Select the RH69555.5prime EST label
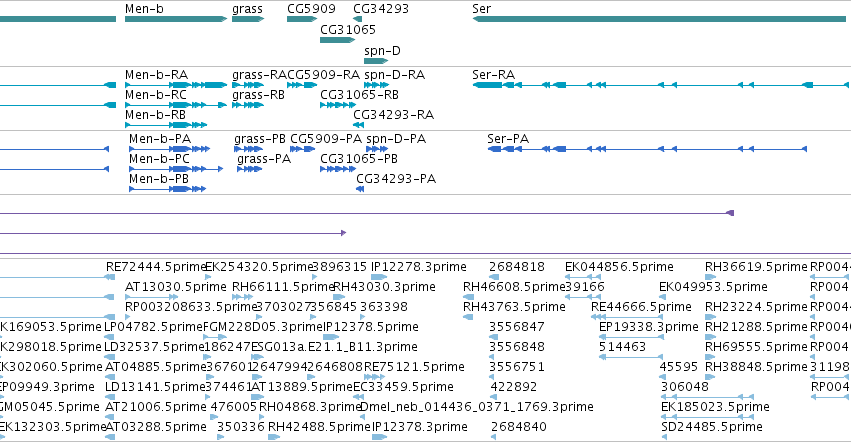Image resolution: width=851 pixels, height=442 pixels. [757, 347]
